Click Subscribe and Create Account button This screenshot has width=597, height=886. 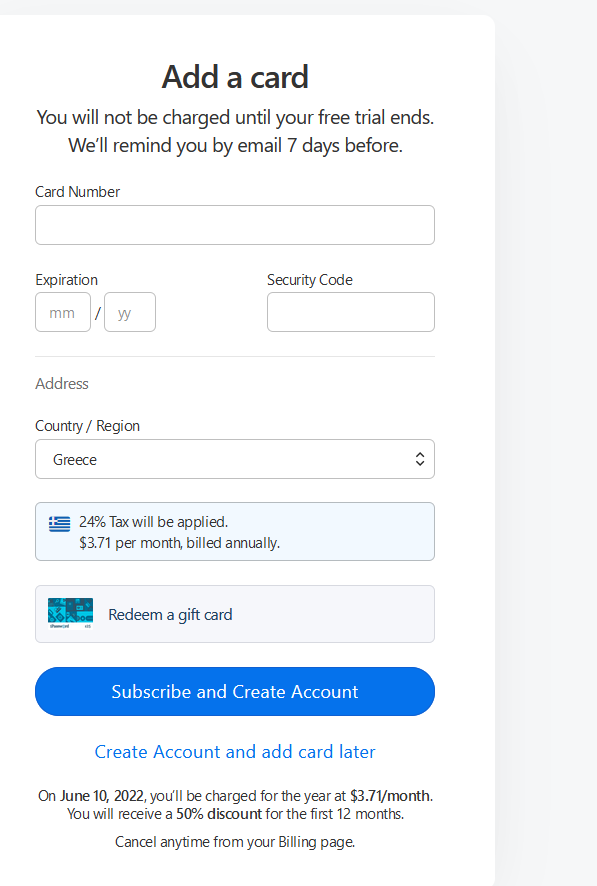(x=235, y=692)
